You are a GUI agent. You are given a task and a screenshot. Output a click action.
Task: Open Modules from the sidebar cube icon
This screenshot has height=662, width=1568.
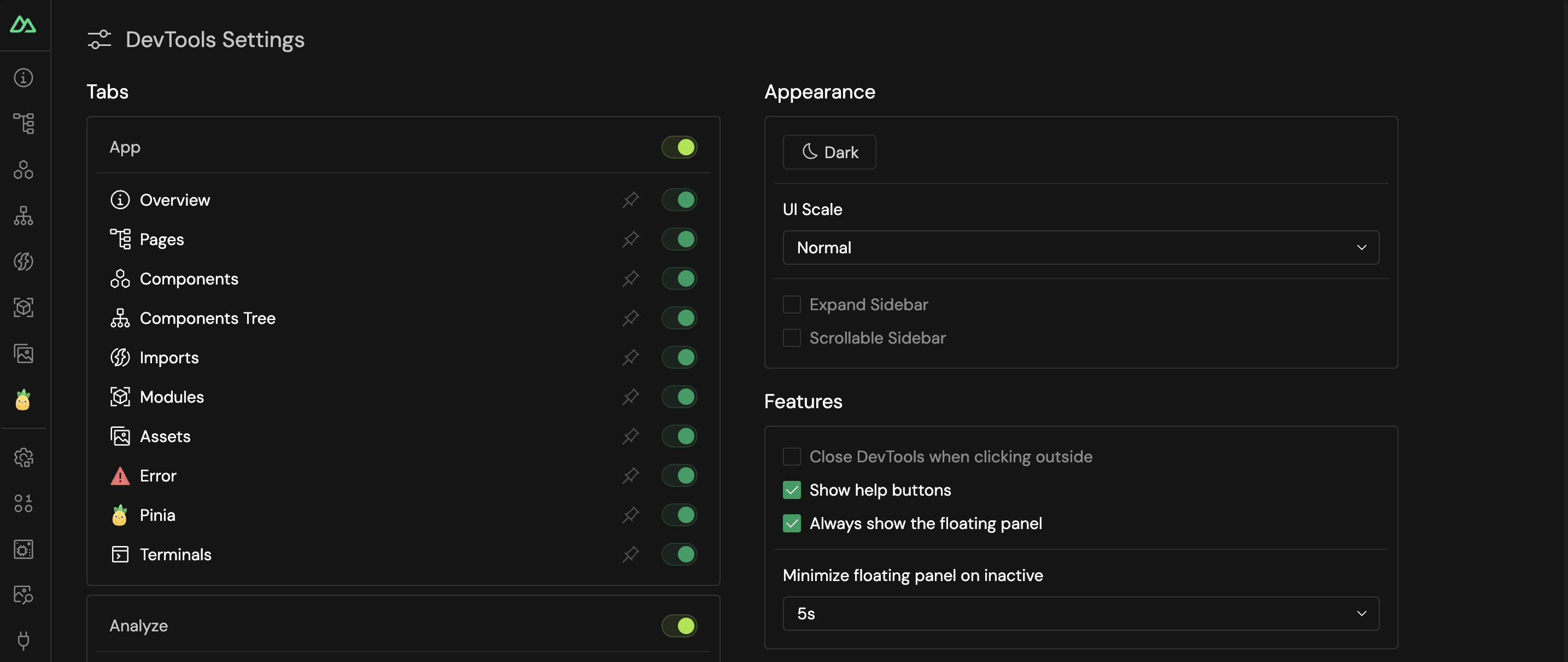(23, 307)
